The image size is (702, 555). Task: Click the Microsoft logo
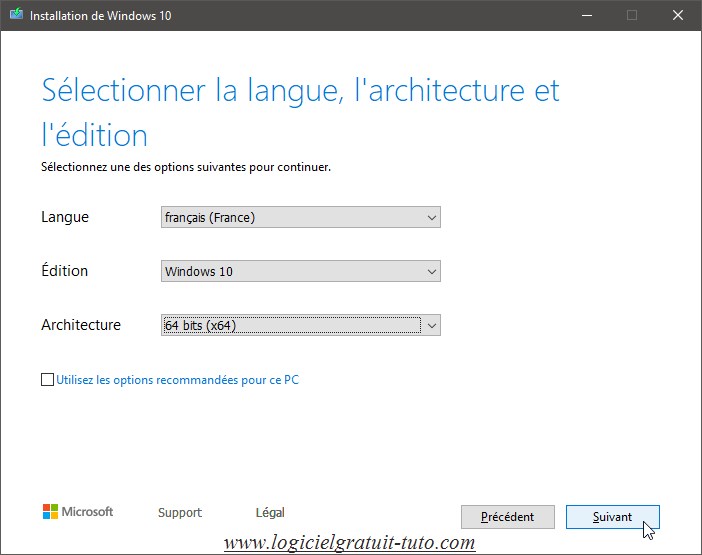(x=77, y=512)
